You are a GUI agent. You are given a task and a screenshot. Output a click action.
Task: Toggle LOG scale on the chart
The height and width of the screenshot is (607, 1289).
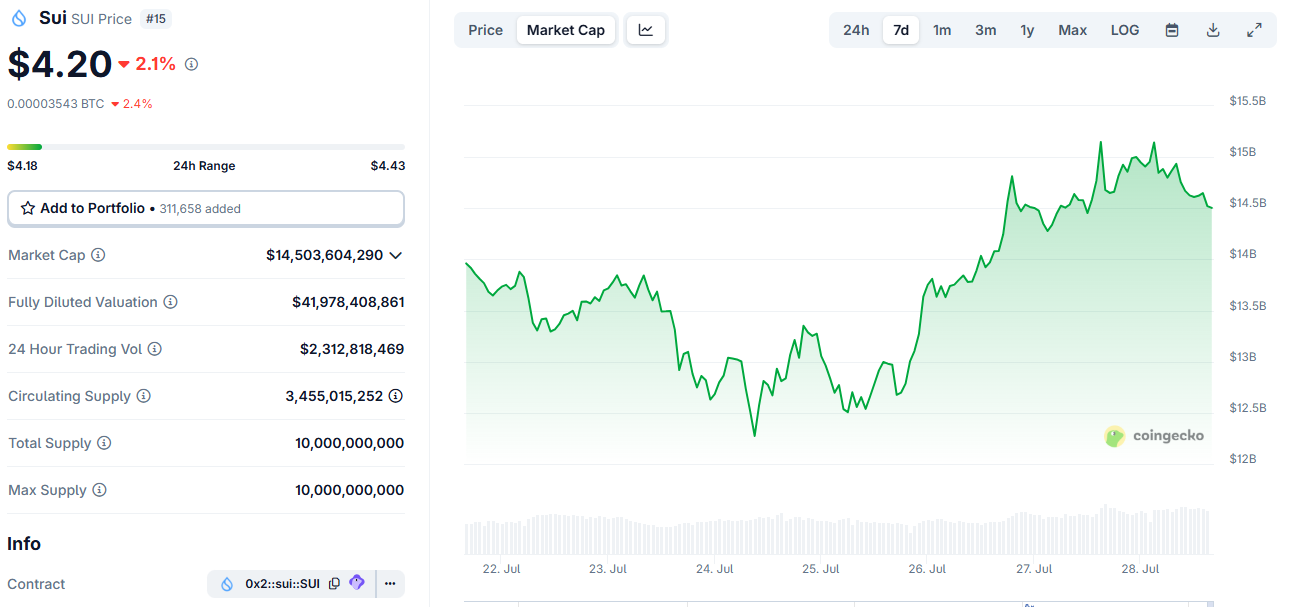[x=1125, y=30]
